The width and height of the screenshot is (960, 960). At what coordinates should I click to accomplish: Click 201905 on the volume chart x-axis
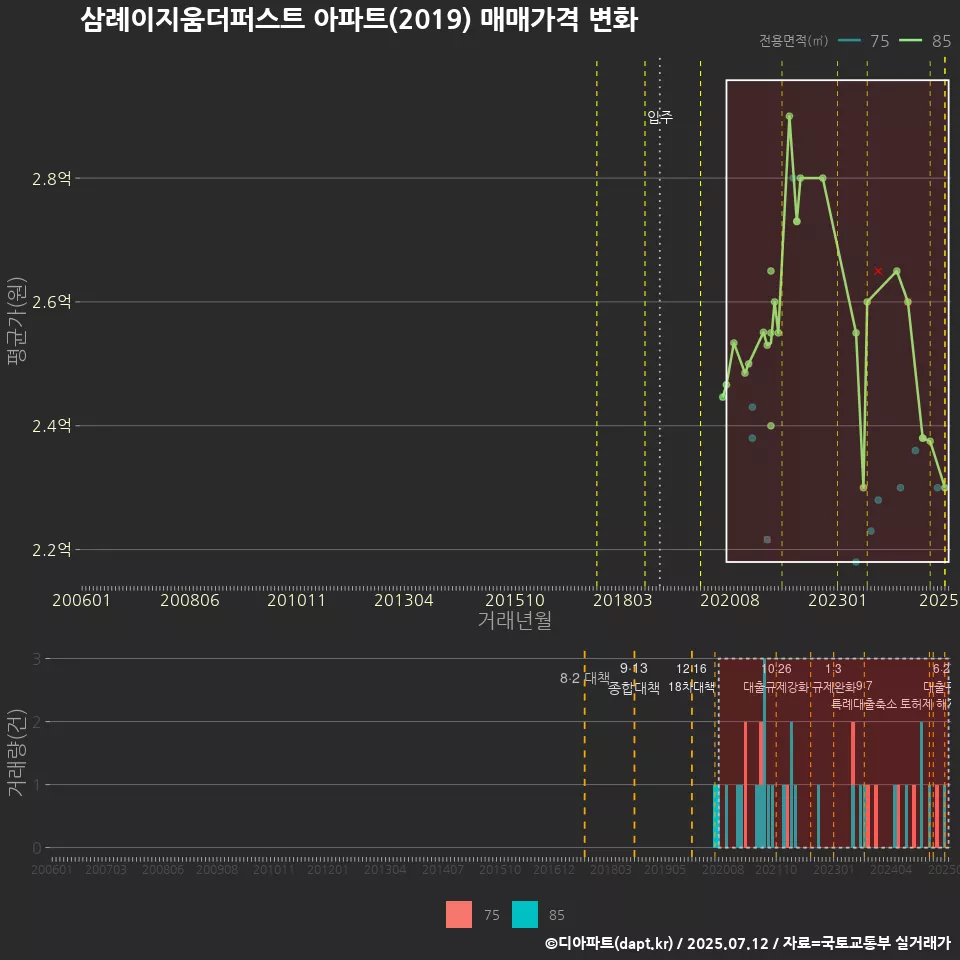[665, 869]
